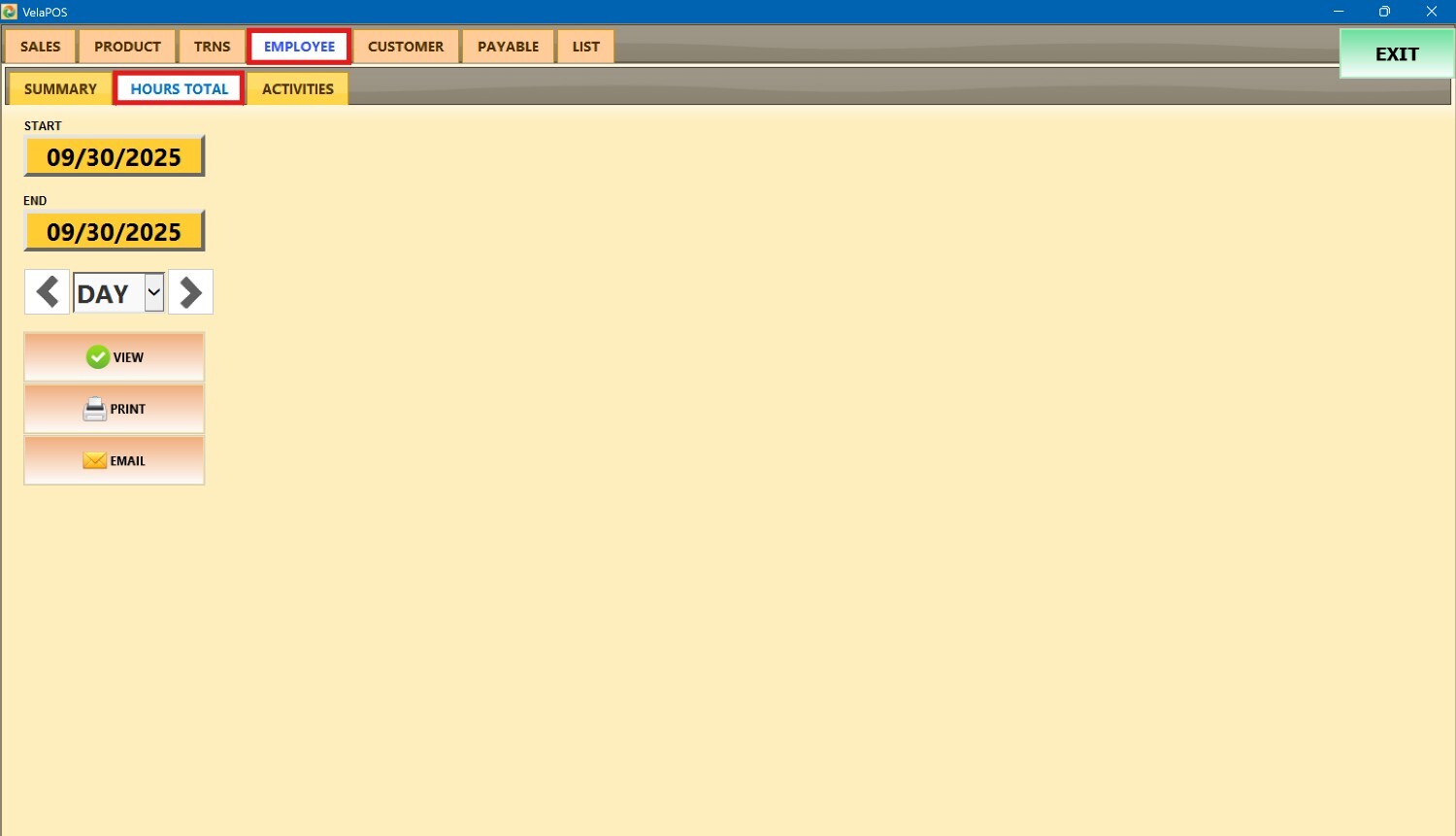View the ACTIVITIES sub-tab

[x=297, y=88]
